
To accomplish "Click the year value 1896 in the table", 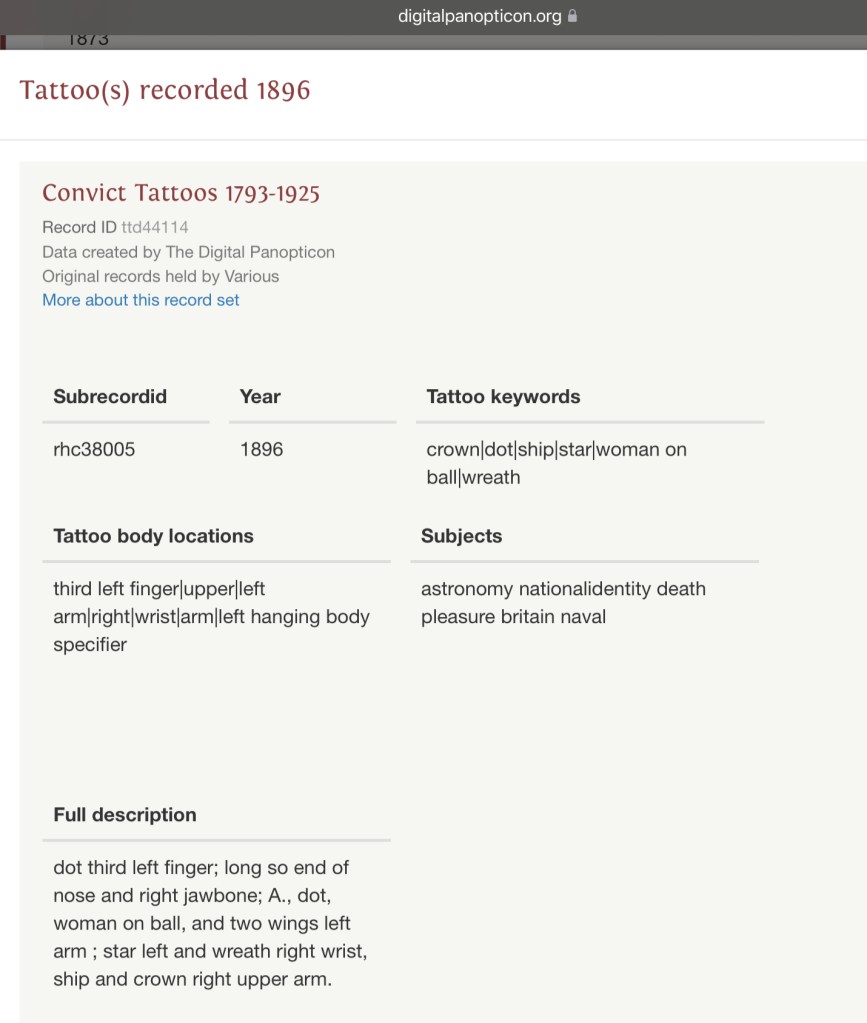I will click(x=261, y=450).
